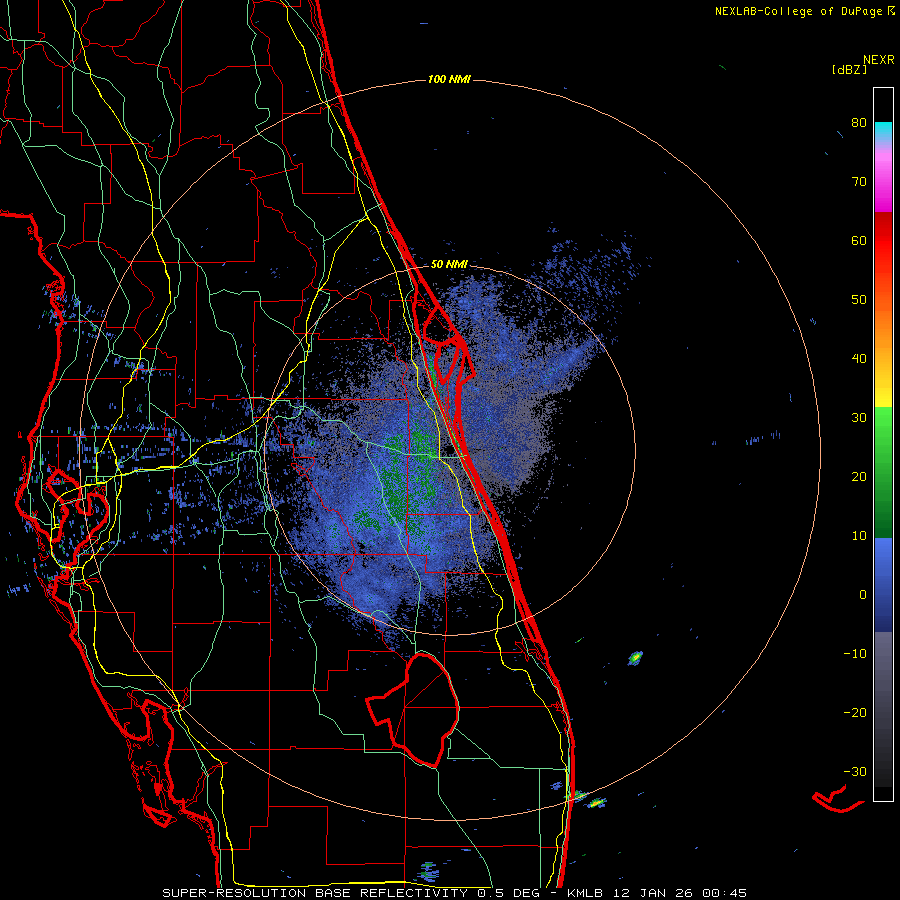Screen dimensions: 900x900
Task: Click the Lake Okeechobee outline
Action: pos(413,709)
